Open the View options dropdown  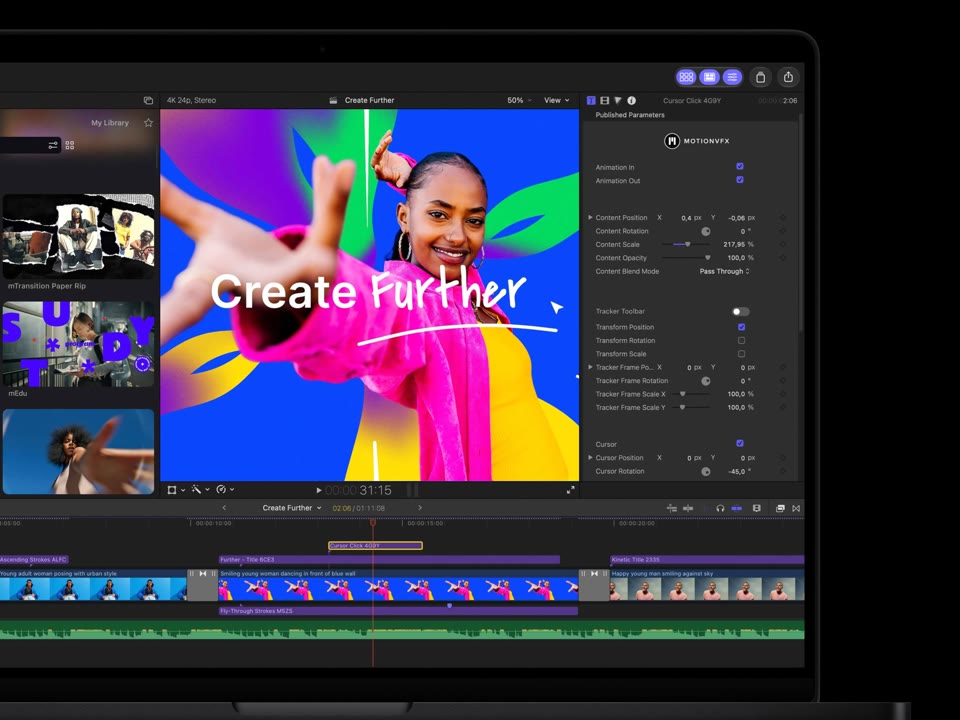[557, 100]
